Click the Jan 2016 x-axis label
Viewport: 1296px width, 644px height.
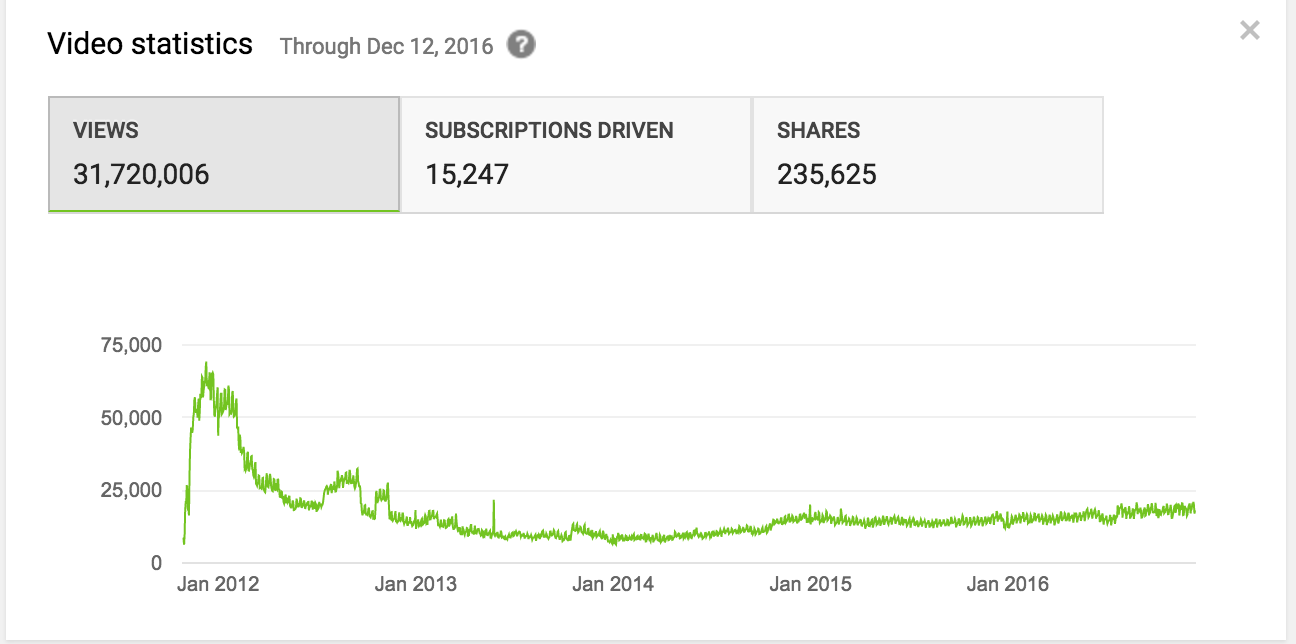1008,584
